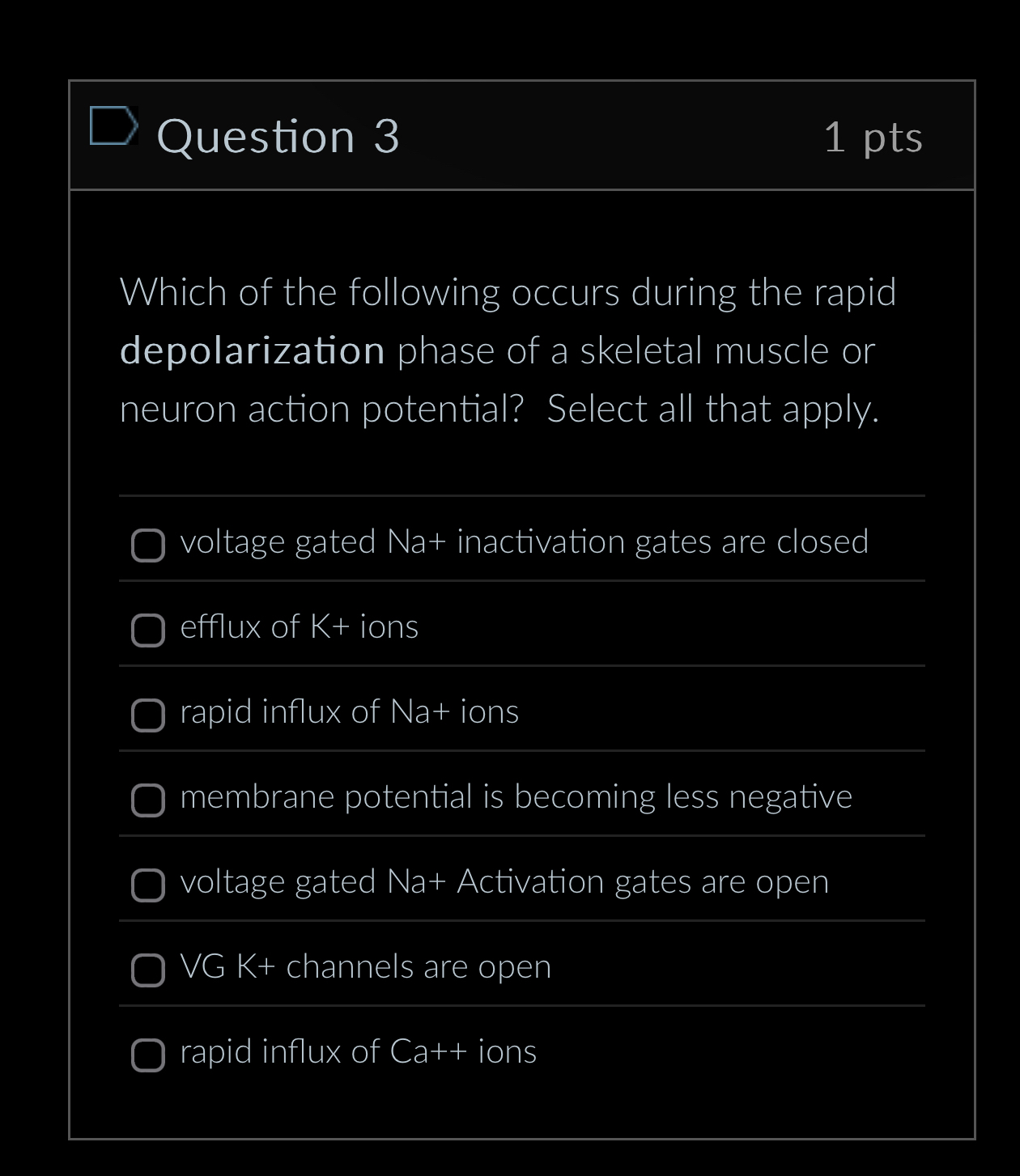
Task: Check 'membrane potential is becoming less negative'
Action: point(147,801)
